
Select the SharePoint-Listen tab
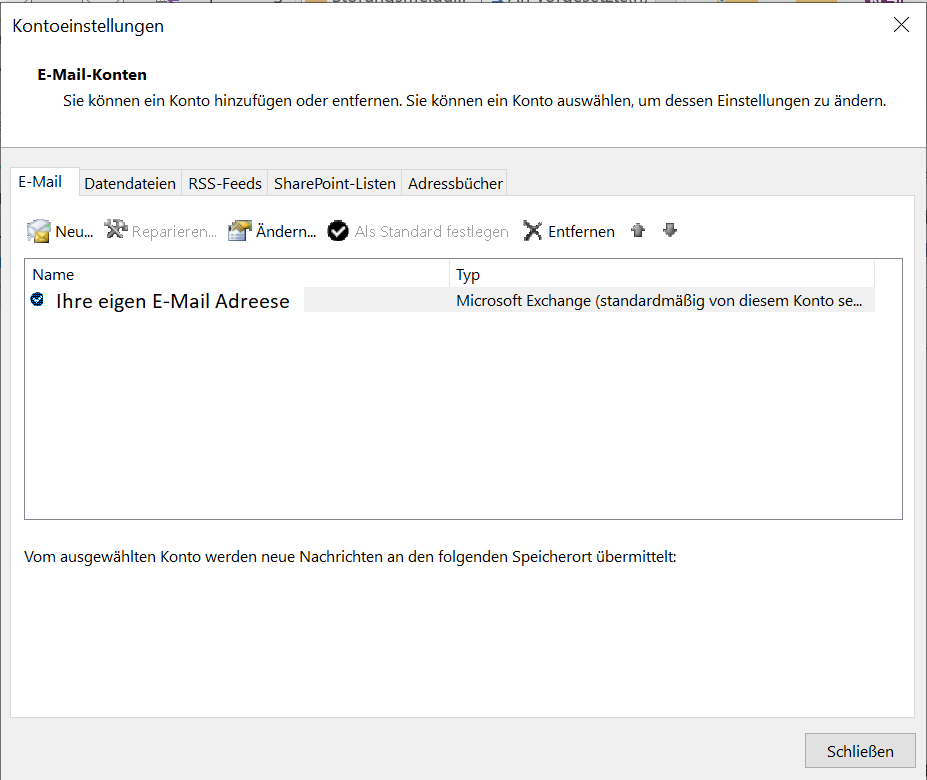333,182
